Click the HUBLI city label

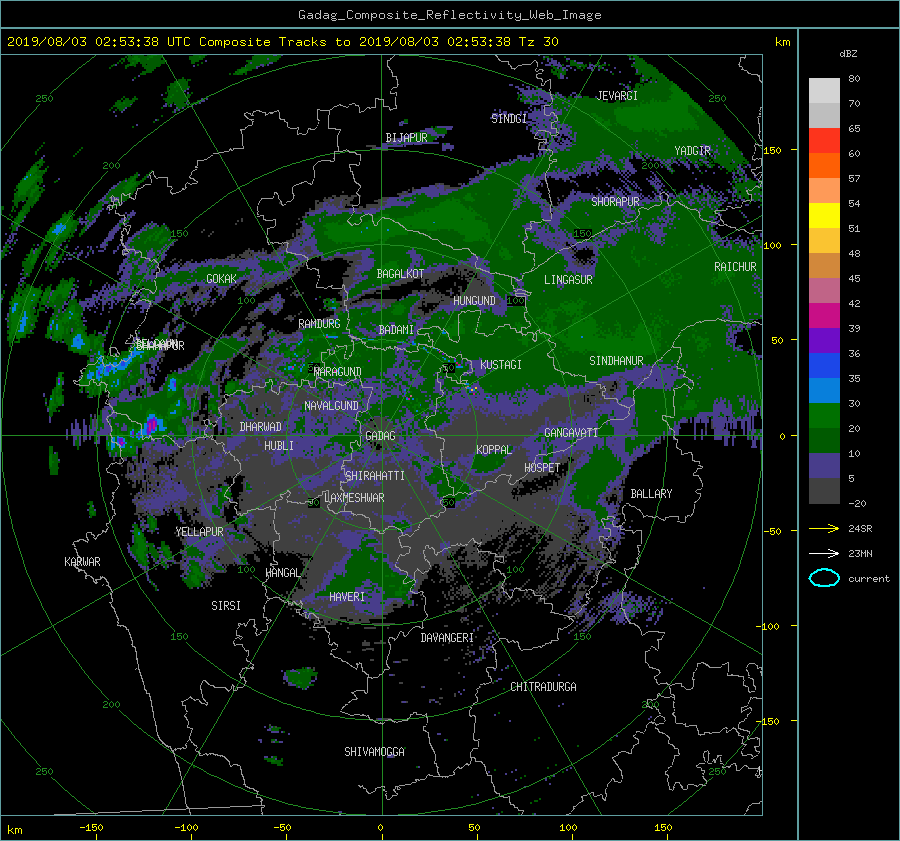[278, 446]
